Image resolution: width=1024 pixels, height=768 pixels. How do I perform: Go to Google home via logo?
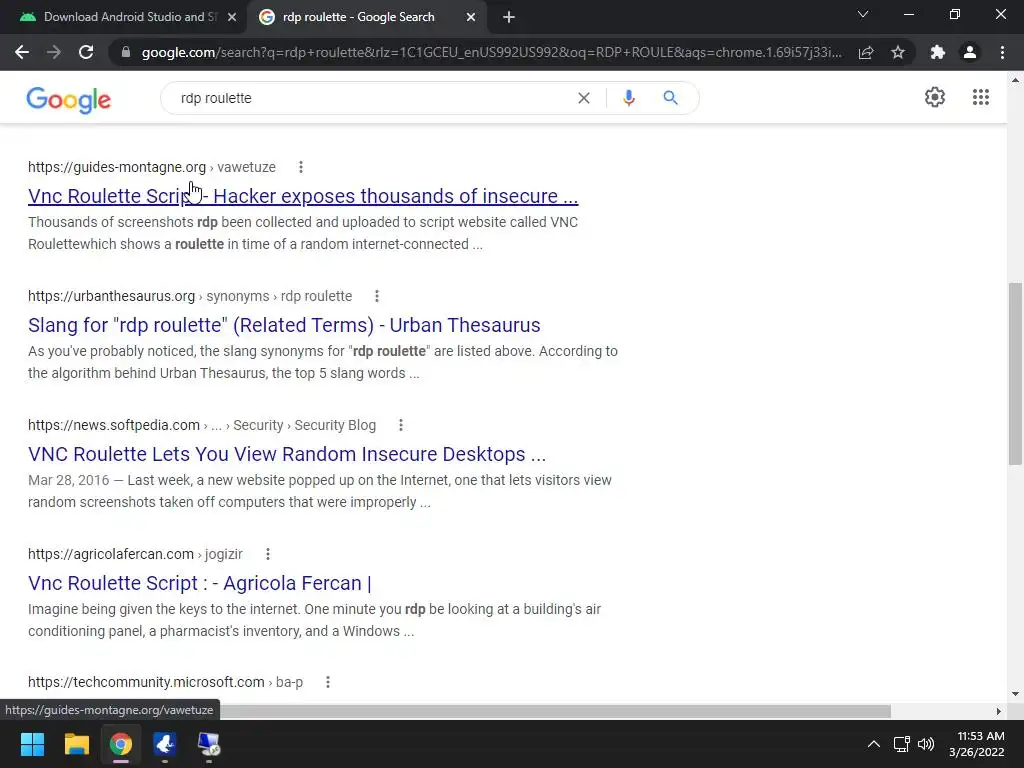[x=69, y=100]
